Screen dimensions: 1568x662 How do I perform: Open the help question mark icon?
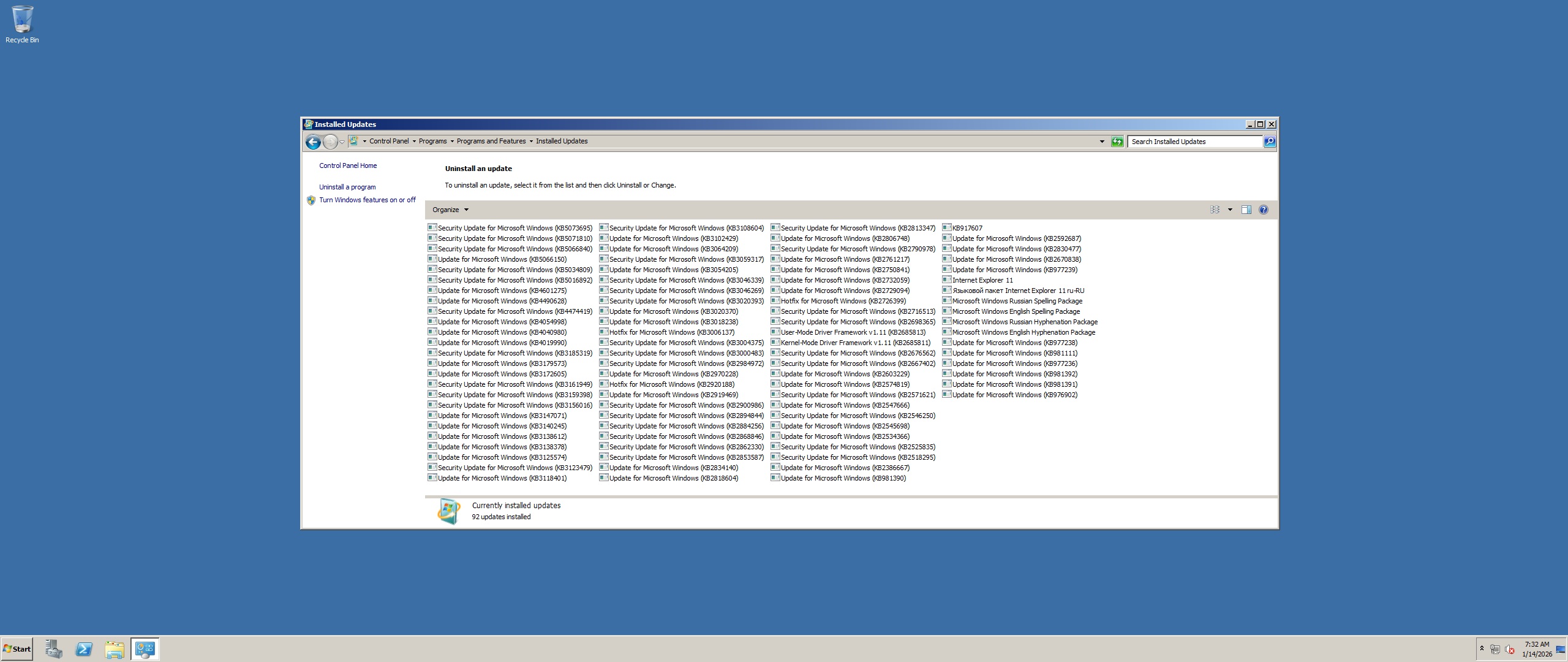pos(1263,210)
